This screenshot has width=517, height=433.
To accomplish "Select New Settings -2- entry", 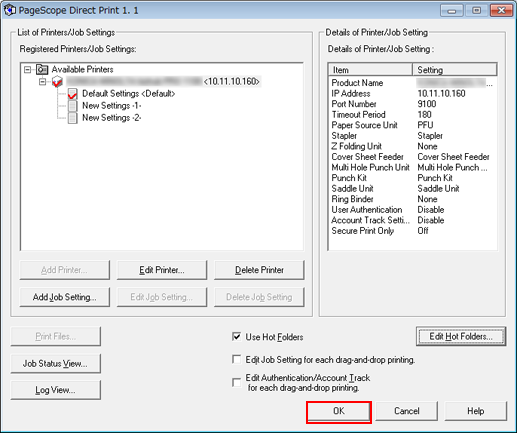I will tap(112, 118).
